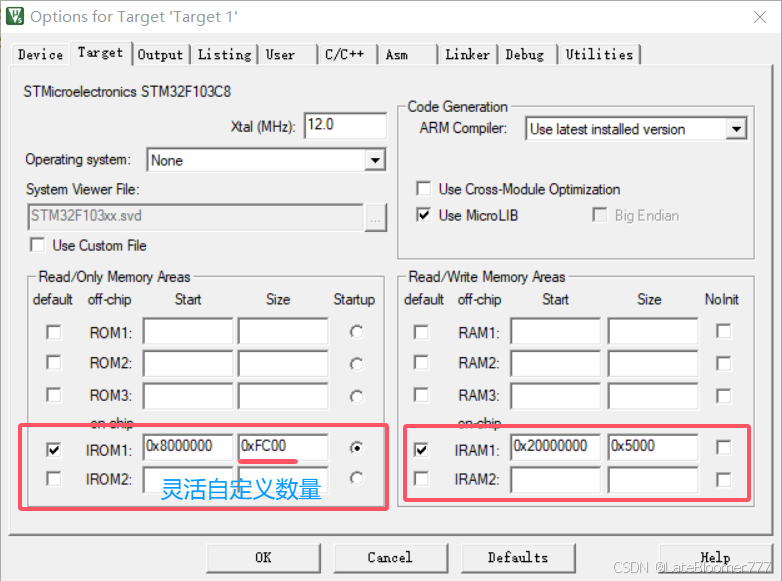Click the Keil uVision icon in title bar
Image resolution: width=782 pixels, height=581 pixels.
point(14,16)
